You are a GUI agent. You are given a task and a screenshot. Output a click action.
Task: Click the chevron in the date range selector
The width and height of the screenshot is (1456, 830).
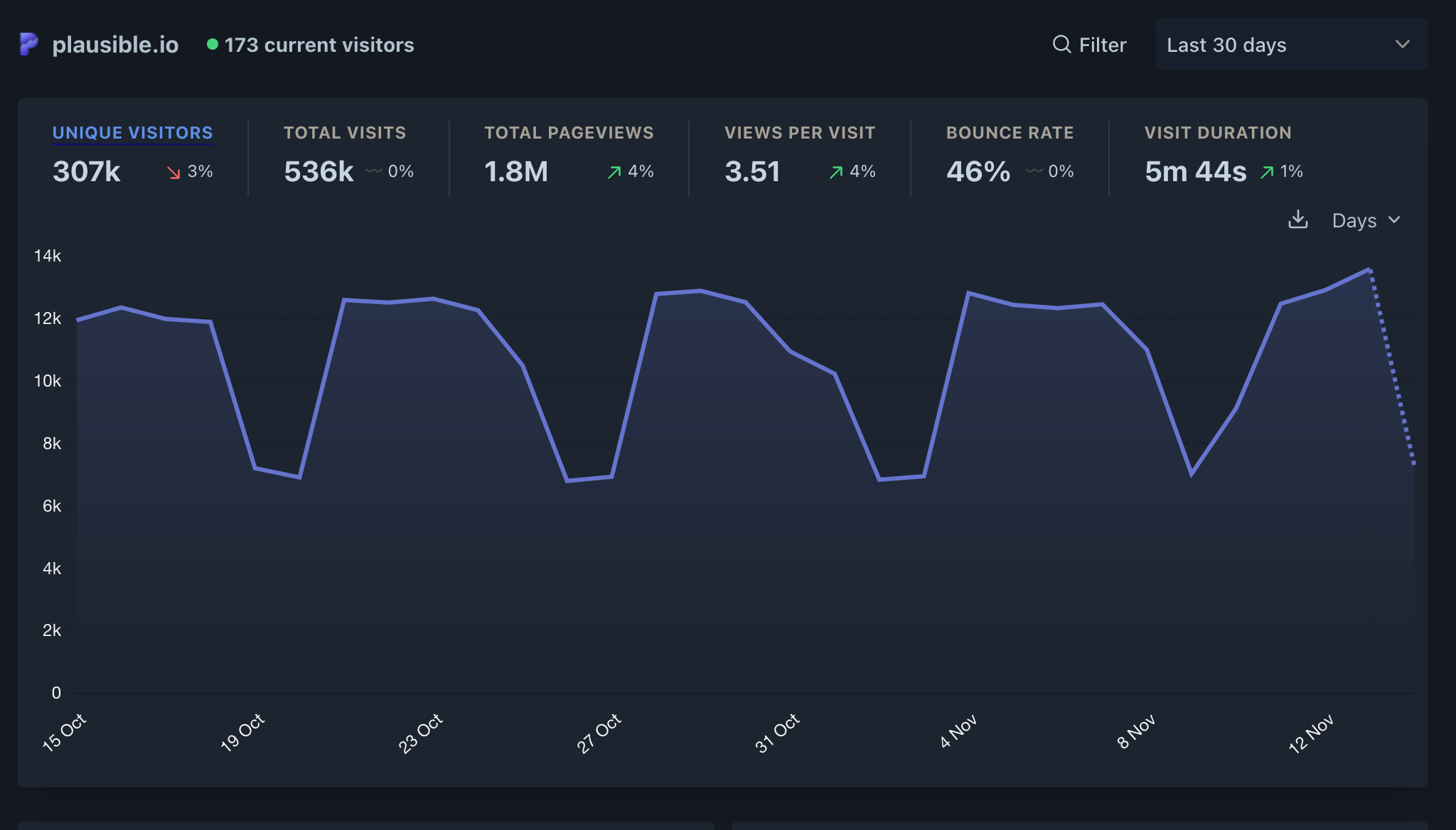(x=1402, y=44)
